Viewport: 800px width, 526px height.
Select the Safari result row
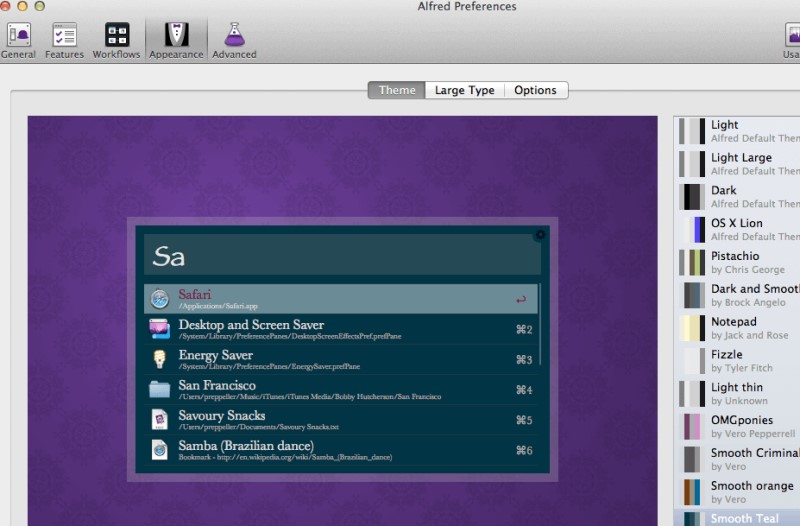(341, 299)
